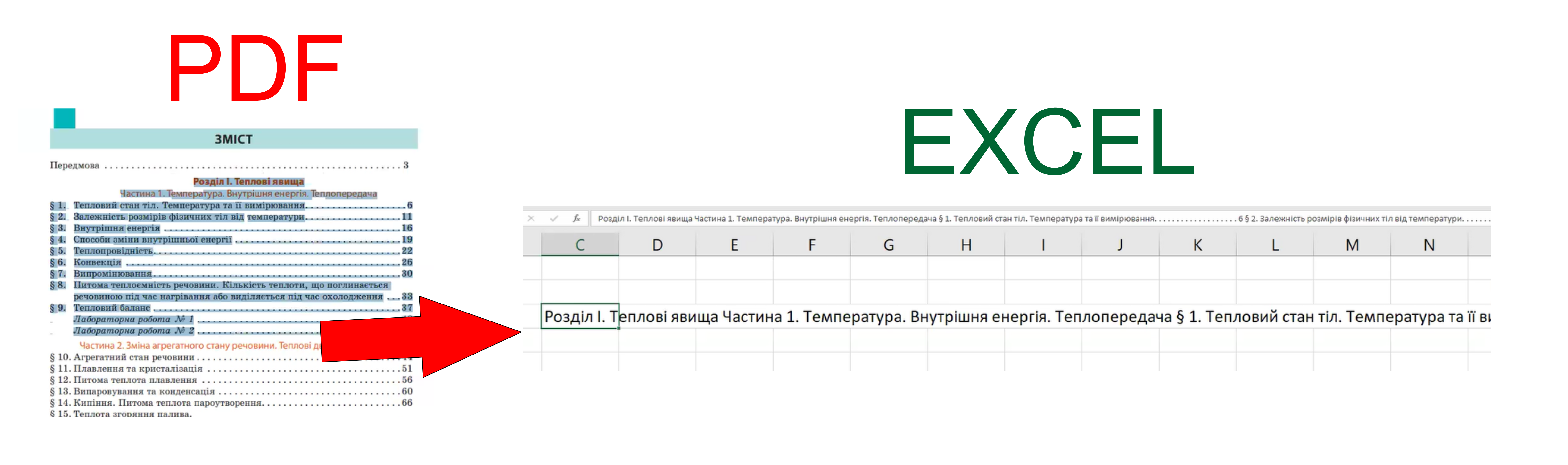Click the Enter checkmark icon in formula bar

(x=554, y=218)
